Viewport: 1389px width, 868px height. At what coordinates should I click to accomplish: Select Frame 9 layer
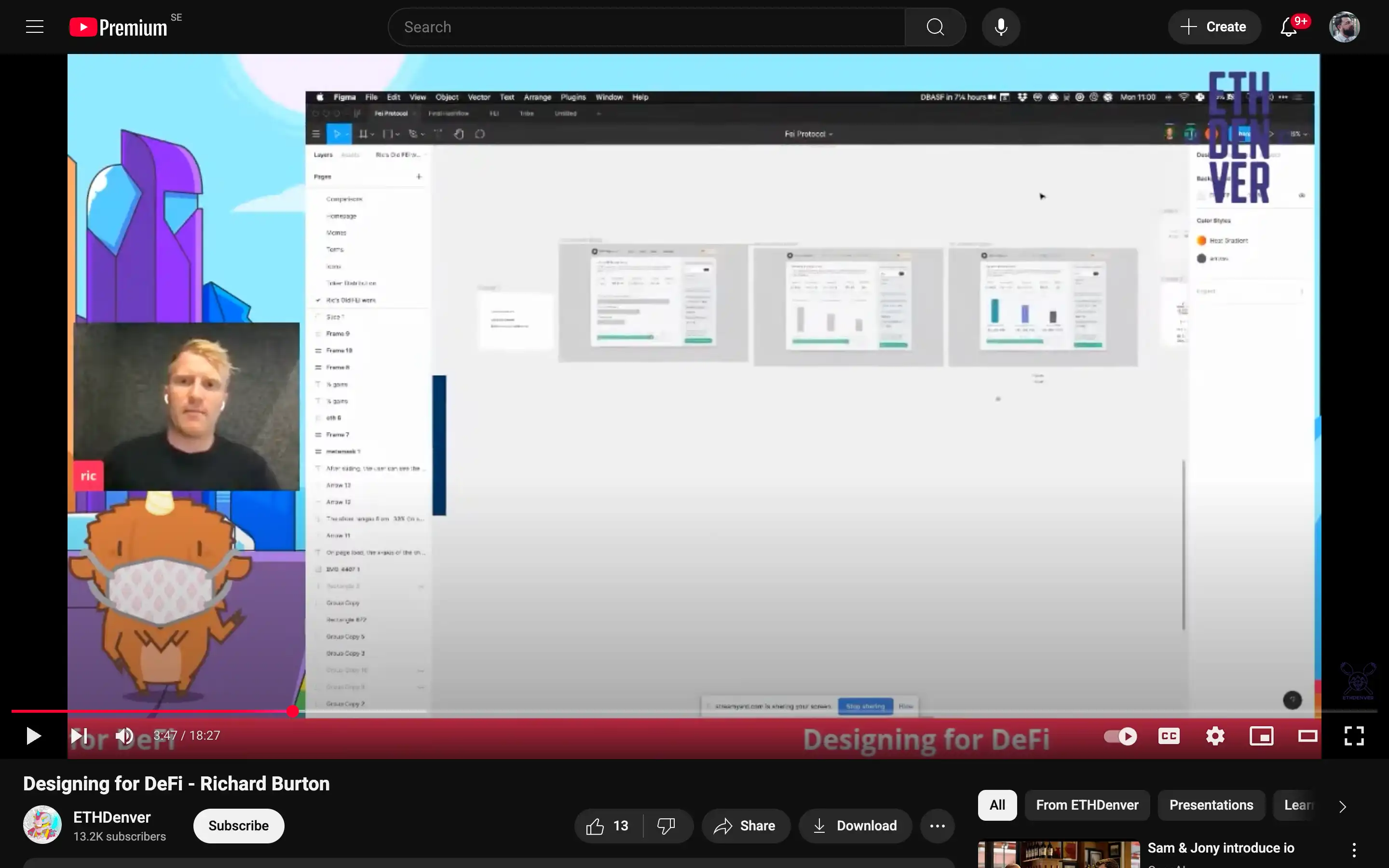[x=338, y=334]
